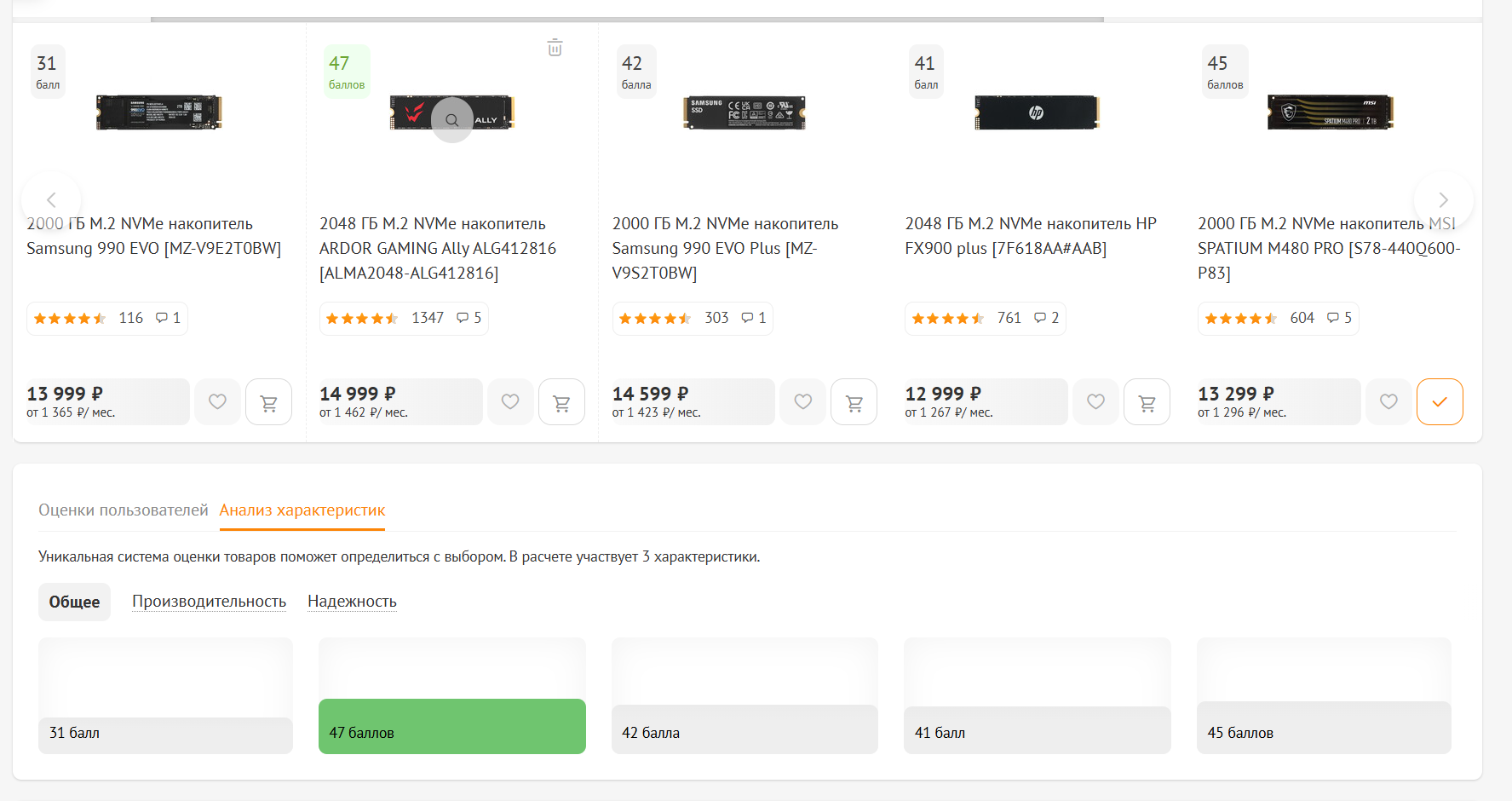This screenshot has width=1512, height=801.
Task: Click the green 47 баллов score bar
Action: point(451,727)
